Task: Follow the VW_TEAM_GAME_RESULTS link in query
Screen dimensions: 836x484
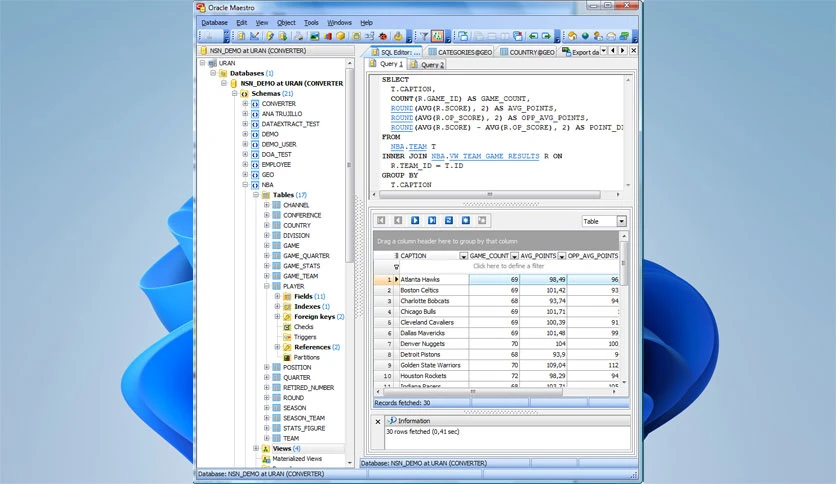Action: (494, 156)
